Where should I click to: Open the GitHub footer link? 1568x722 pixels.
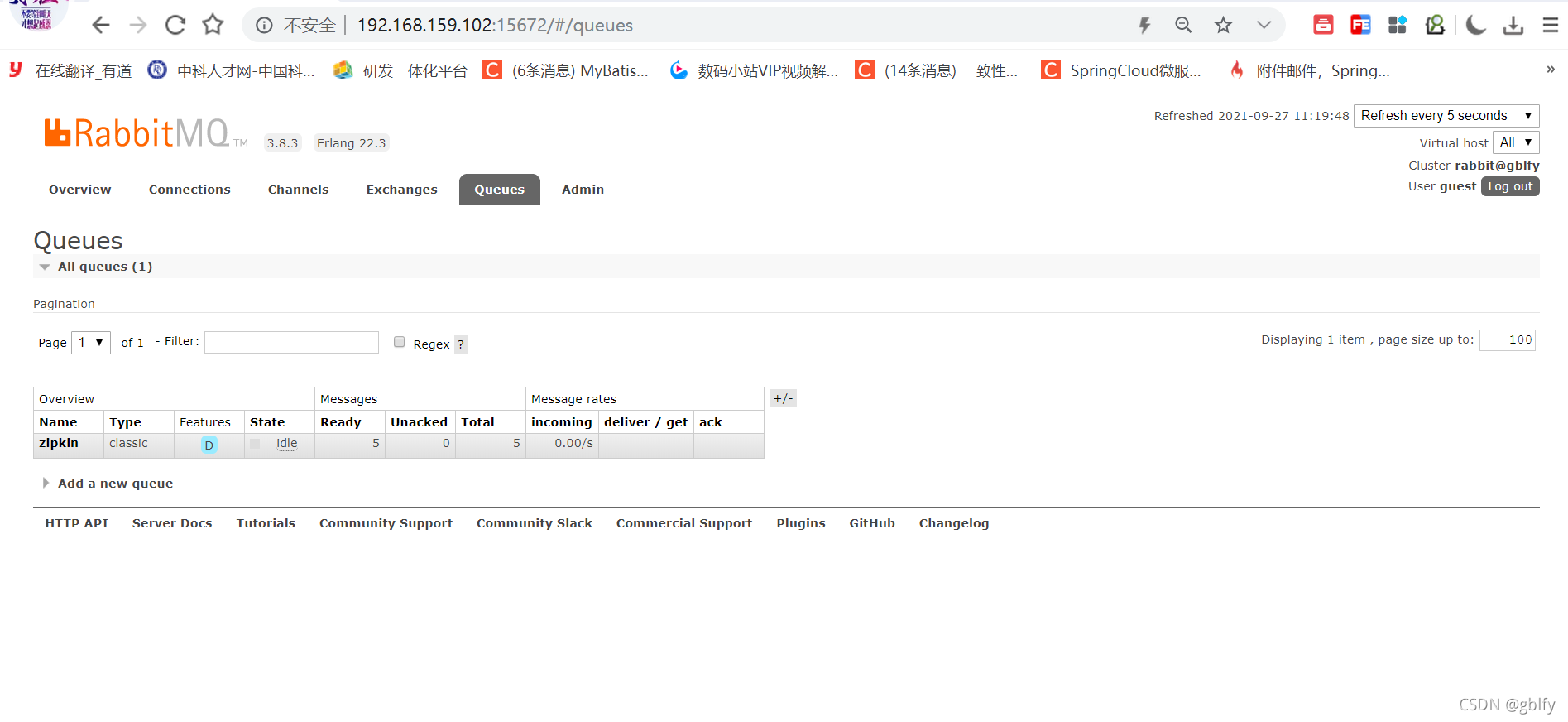(872, 523)
